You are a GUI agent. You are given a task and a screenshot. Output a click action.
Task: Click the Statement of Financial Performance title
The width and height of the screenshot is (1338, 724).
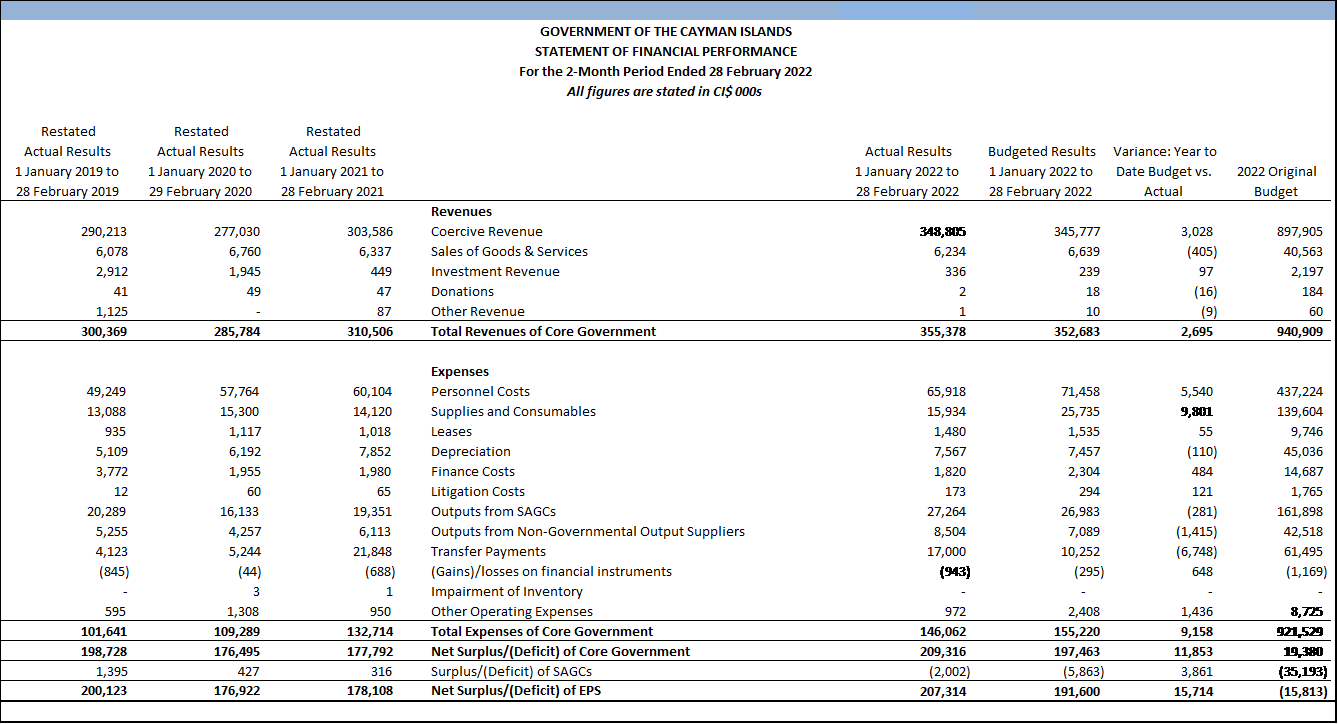click(666, 52)
